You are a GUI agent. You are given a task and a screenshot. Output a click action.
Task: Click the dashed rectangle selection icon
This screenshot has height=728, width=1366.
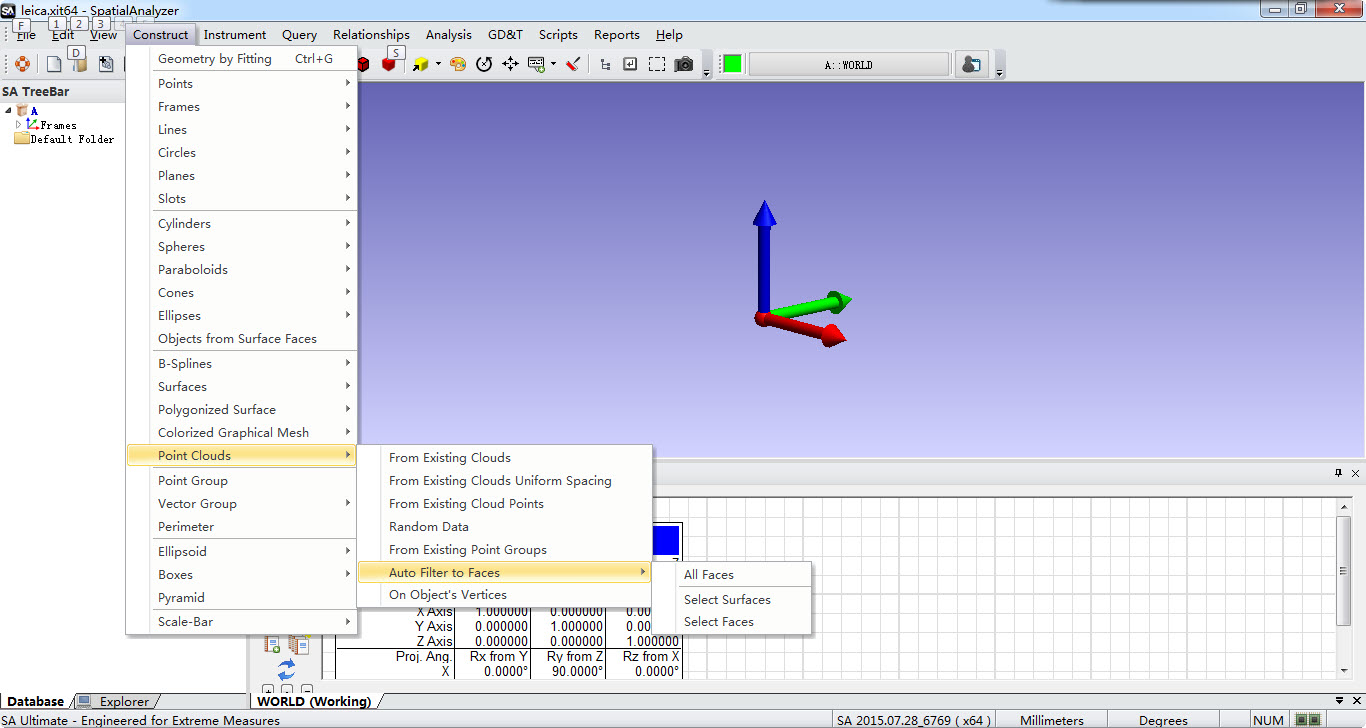(x=657, y=65)
